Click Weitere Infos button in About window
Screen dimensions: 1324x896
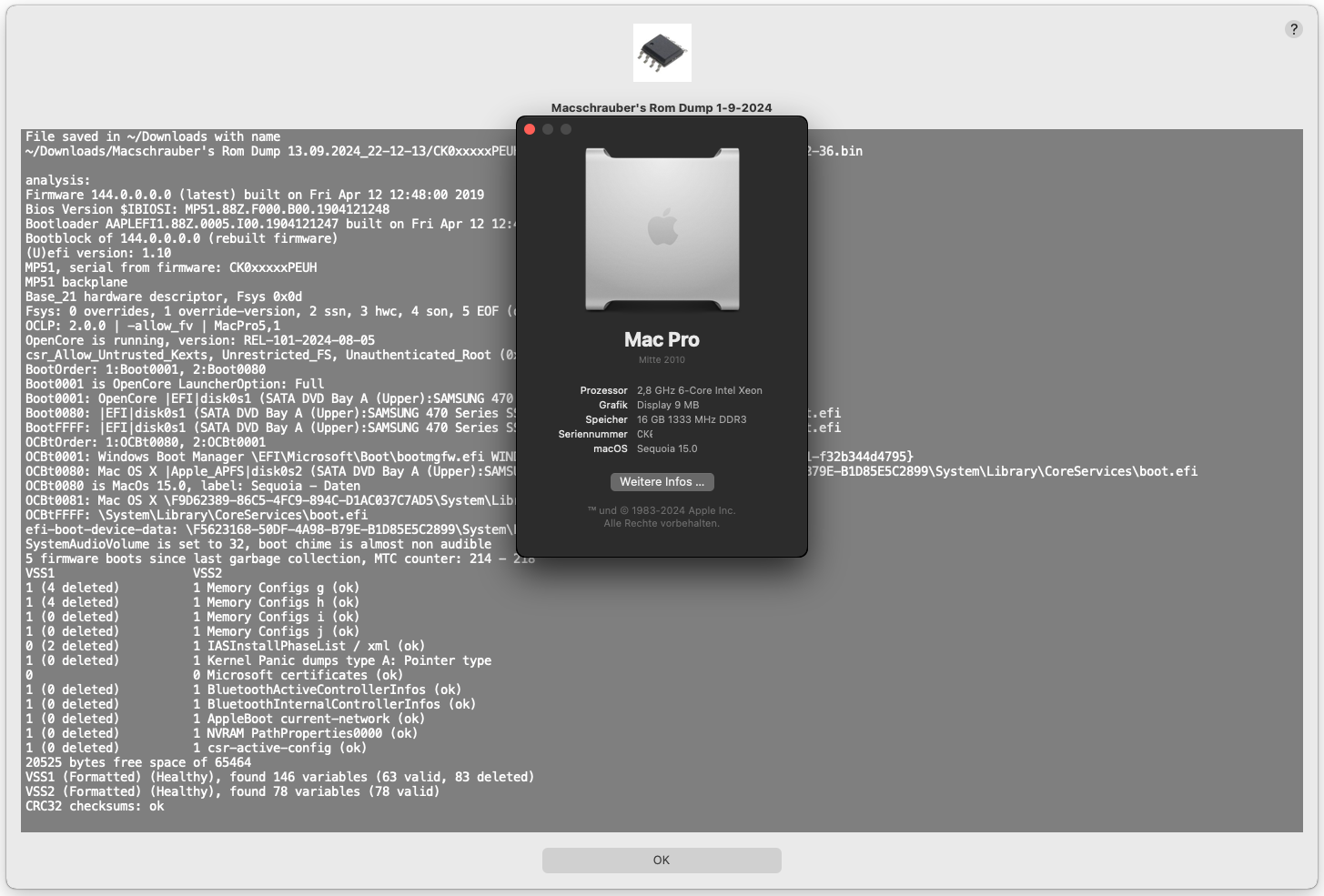[662, 482]
